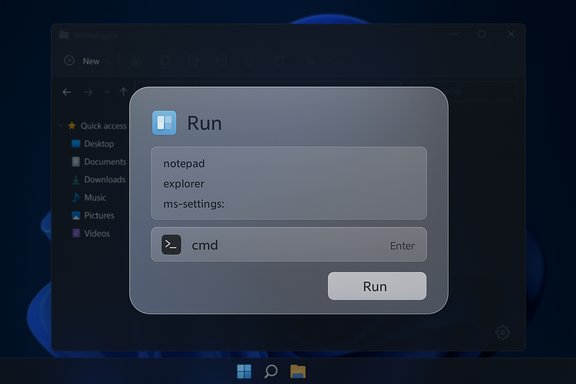The height and width of the screenshot is (384, 576).
Task: Open Pictures in the File Explorer sidebar
Action: click(x=93, y=216)
